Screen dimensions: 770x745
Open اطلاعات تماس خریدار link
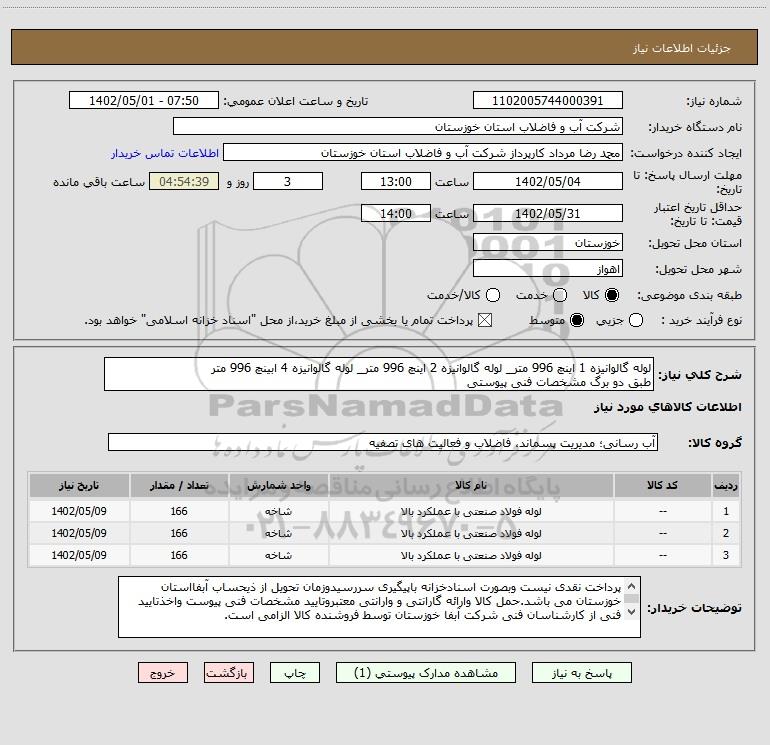[165, 153]
